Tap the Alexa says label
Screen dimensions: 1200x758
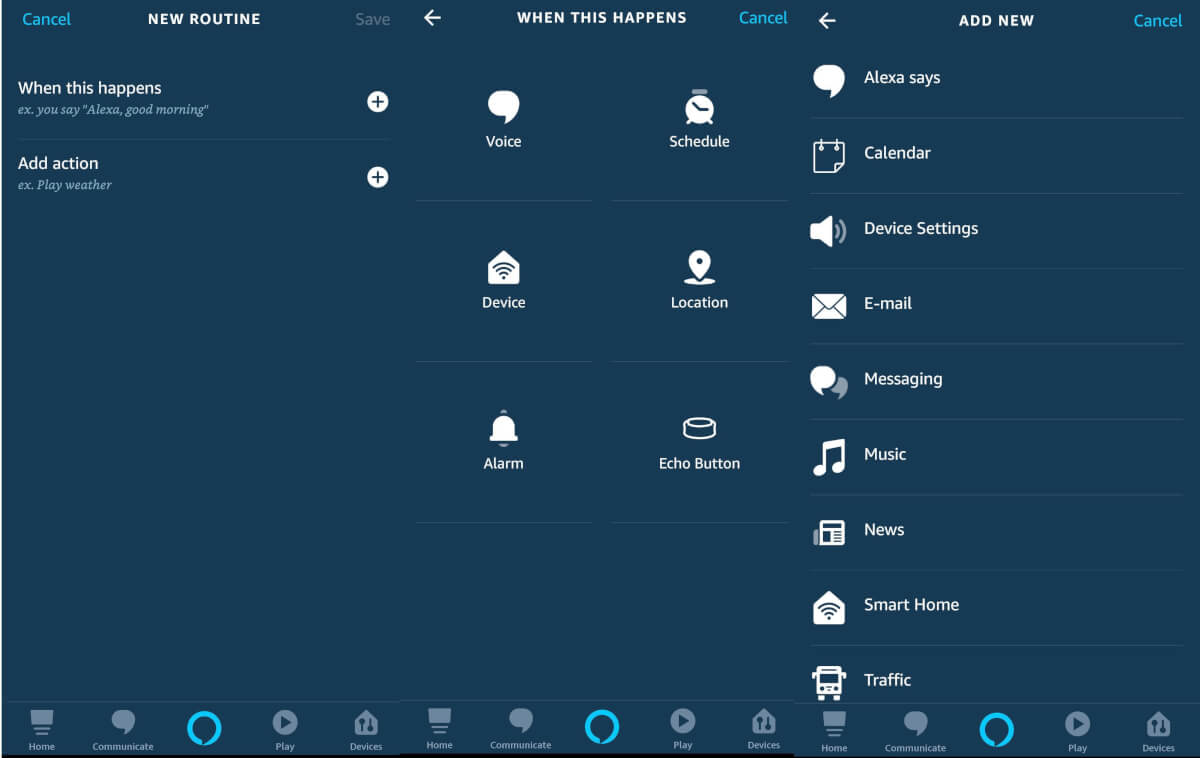pyautogui.click(x=902, y=78)
